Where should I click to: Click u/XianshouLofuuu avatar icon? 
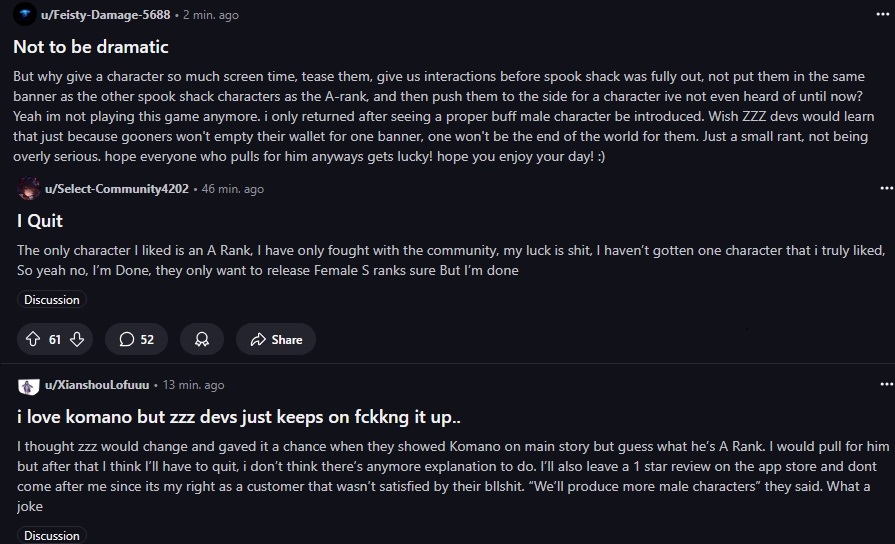click(28, 385)
